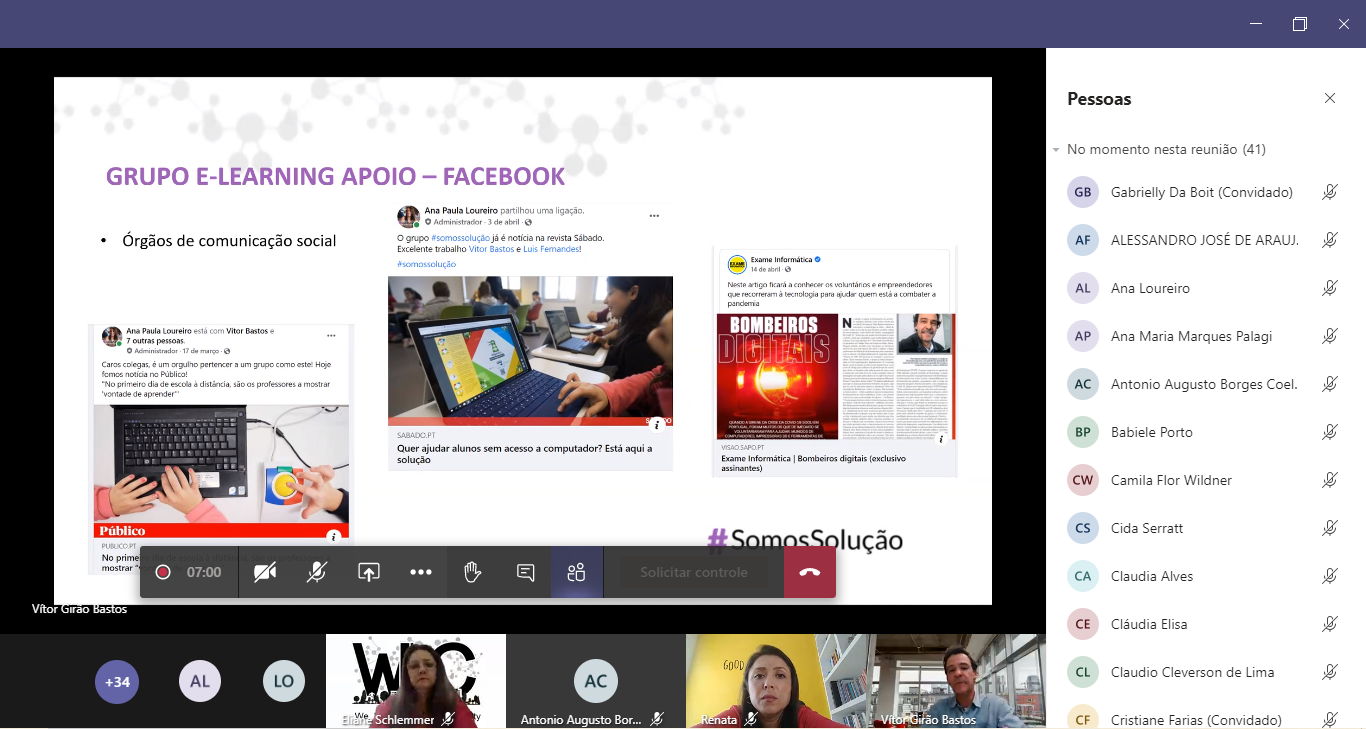Viewport: 1366px width, 729px height.
Task: Click slide title GRUPO E-LEARNING APOIO – FACEBOOK
Action: coord(336,177)
